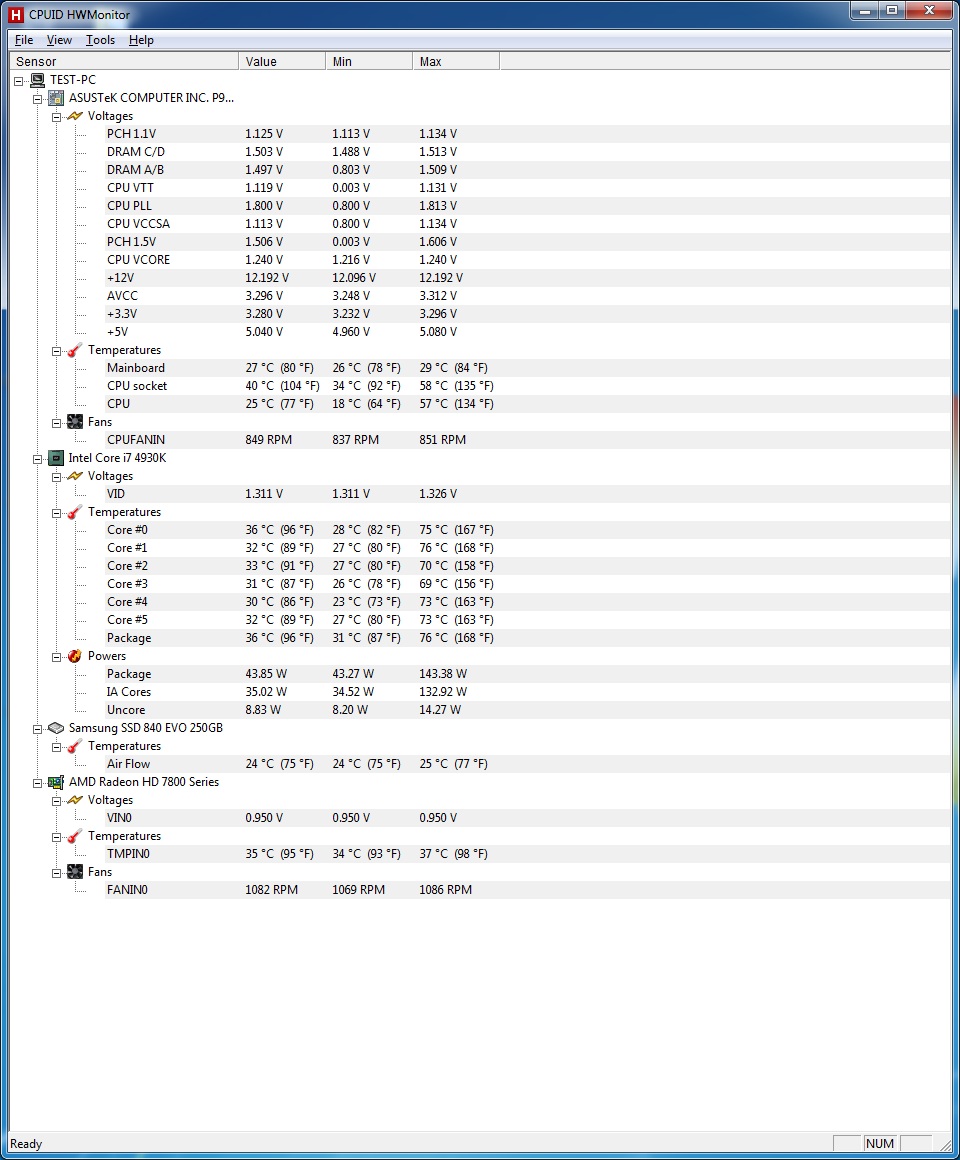Select the VID voltage row
Viewport: 960px width, 1160px height.
pos(527,494)
